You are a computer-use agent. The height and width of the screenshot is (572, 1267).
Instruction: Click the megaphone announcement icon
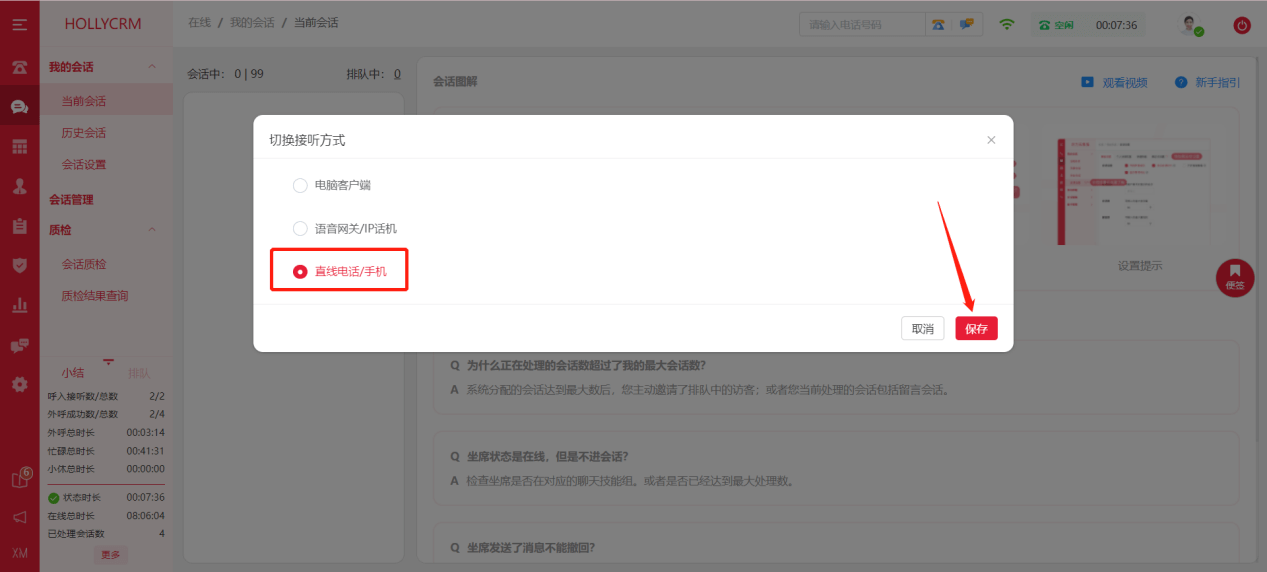pos(19,517)
